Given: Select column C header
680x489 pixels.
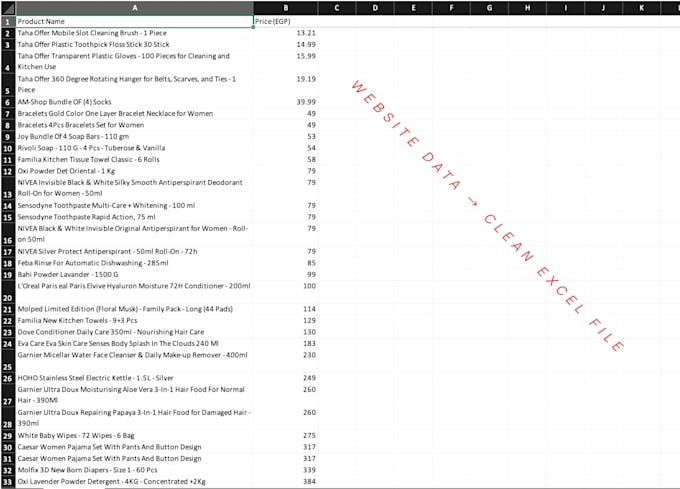Looking at the screenshot, I should 337,7.
